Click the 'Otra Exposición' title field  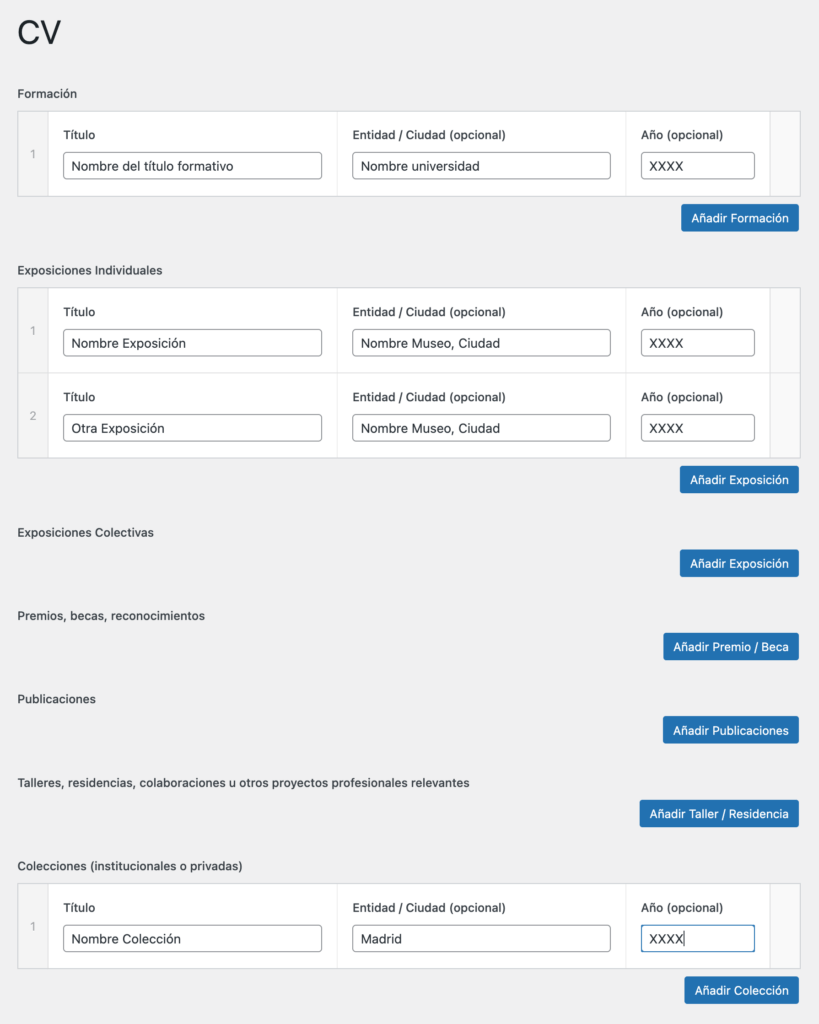tap(192, 428)
